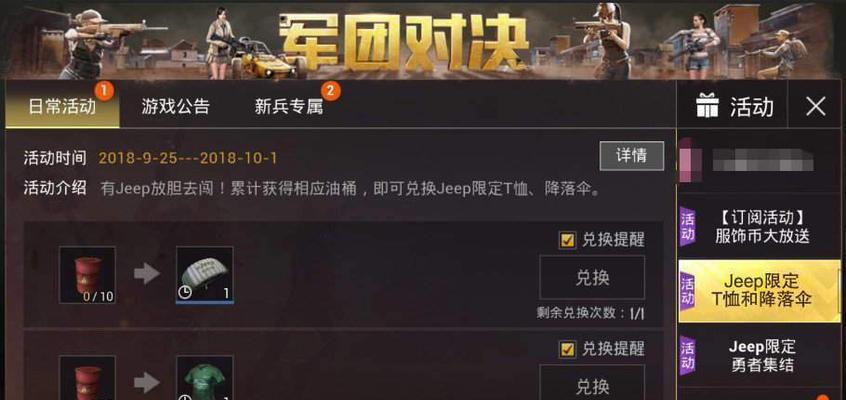The height and width of the screenshot is (400, 846).
Task: Toggle 兑换提醒 checkbox for the T-shirt
Action: point(567,349)
